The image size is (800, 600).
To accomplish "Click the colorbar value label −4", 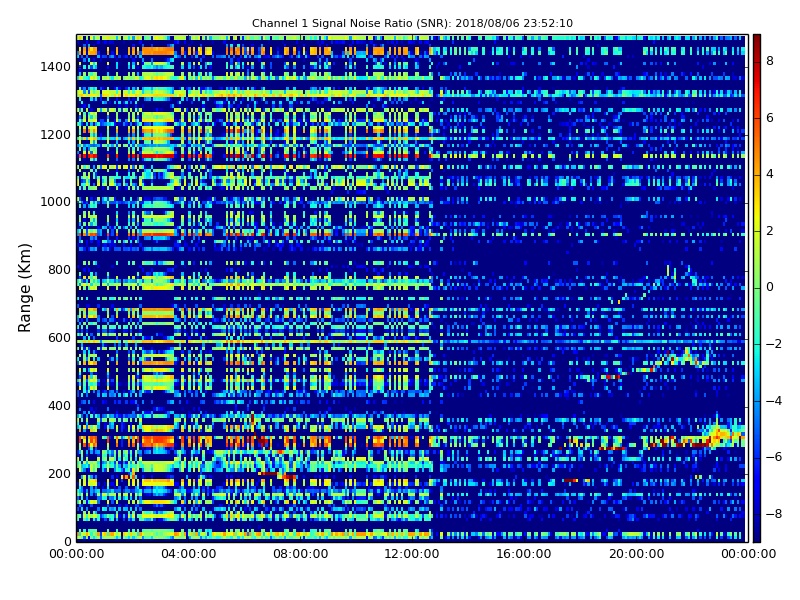I will tap(774, 401).
